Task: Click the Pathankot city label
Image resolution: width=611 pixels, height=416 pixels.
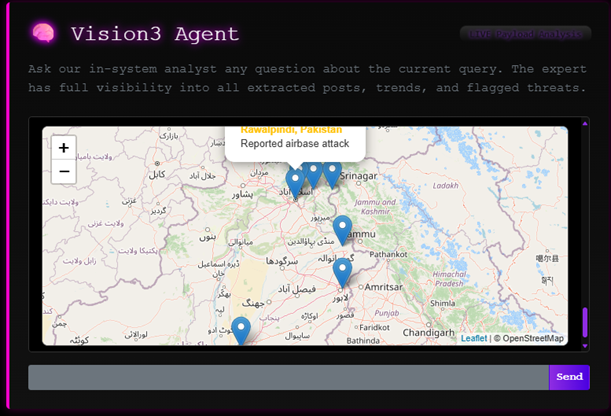Action: click(388, 254)
